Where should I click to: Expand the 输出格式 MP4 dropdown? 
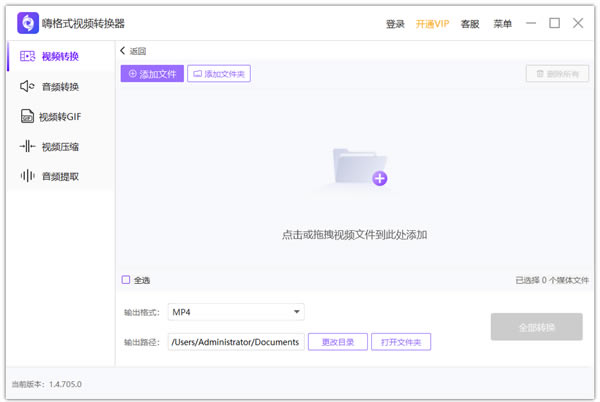[297, 312]
